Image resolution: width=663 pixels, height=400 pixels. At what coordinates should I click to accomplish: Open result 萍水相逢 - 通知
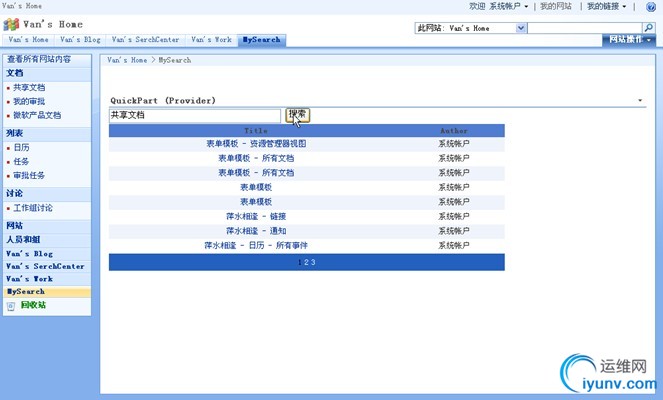click(256, 231)
